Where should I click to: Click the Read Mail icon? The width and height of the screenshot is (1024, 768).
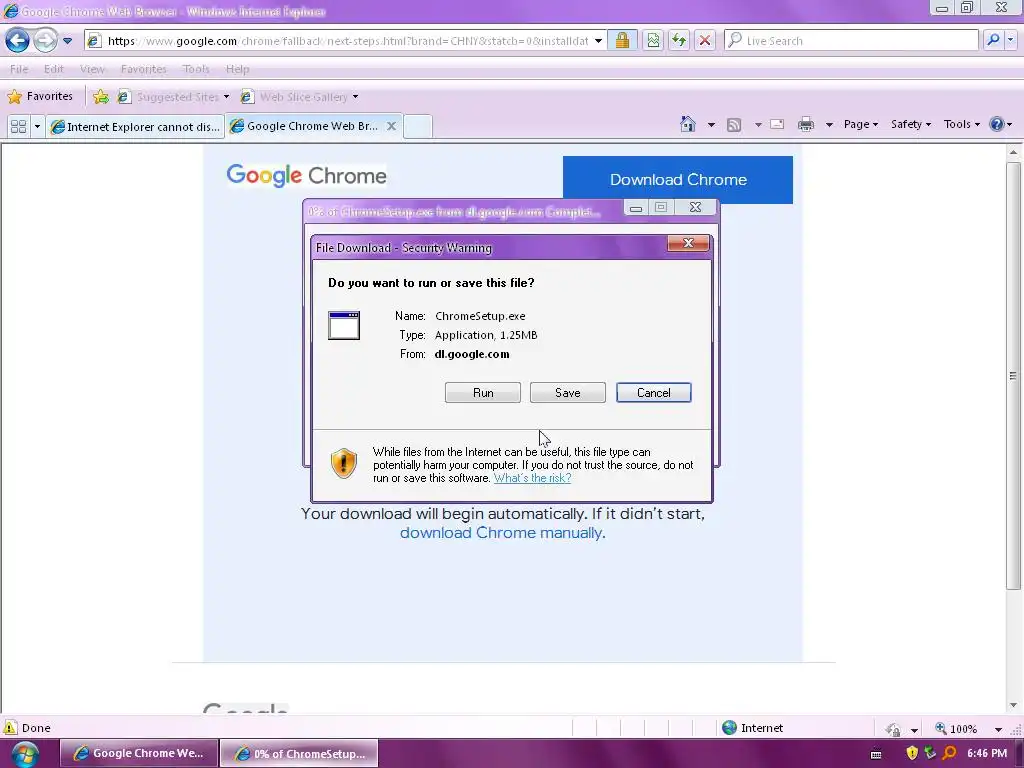click(x=777, y=124)
